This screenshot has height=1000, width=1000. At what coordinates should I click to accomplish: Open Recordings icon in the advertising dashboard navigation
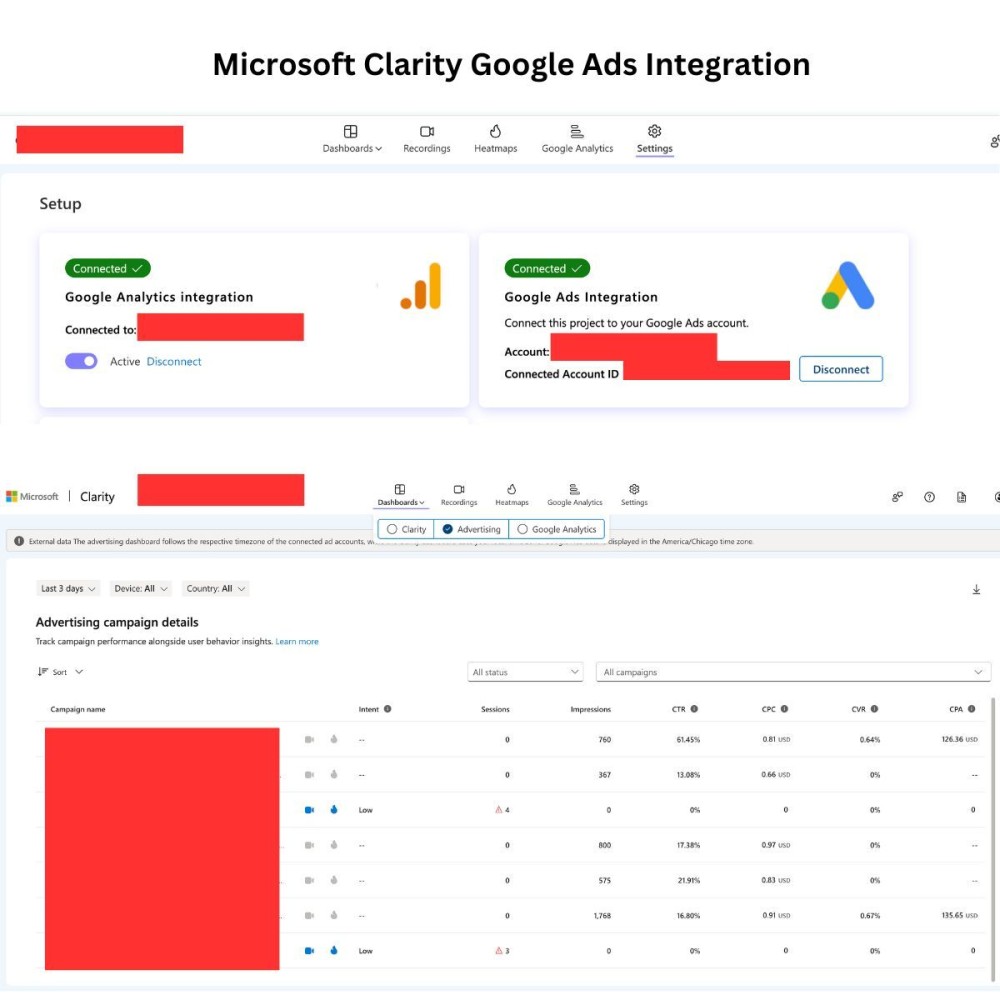click(x=459, y=489)
